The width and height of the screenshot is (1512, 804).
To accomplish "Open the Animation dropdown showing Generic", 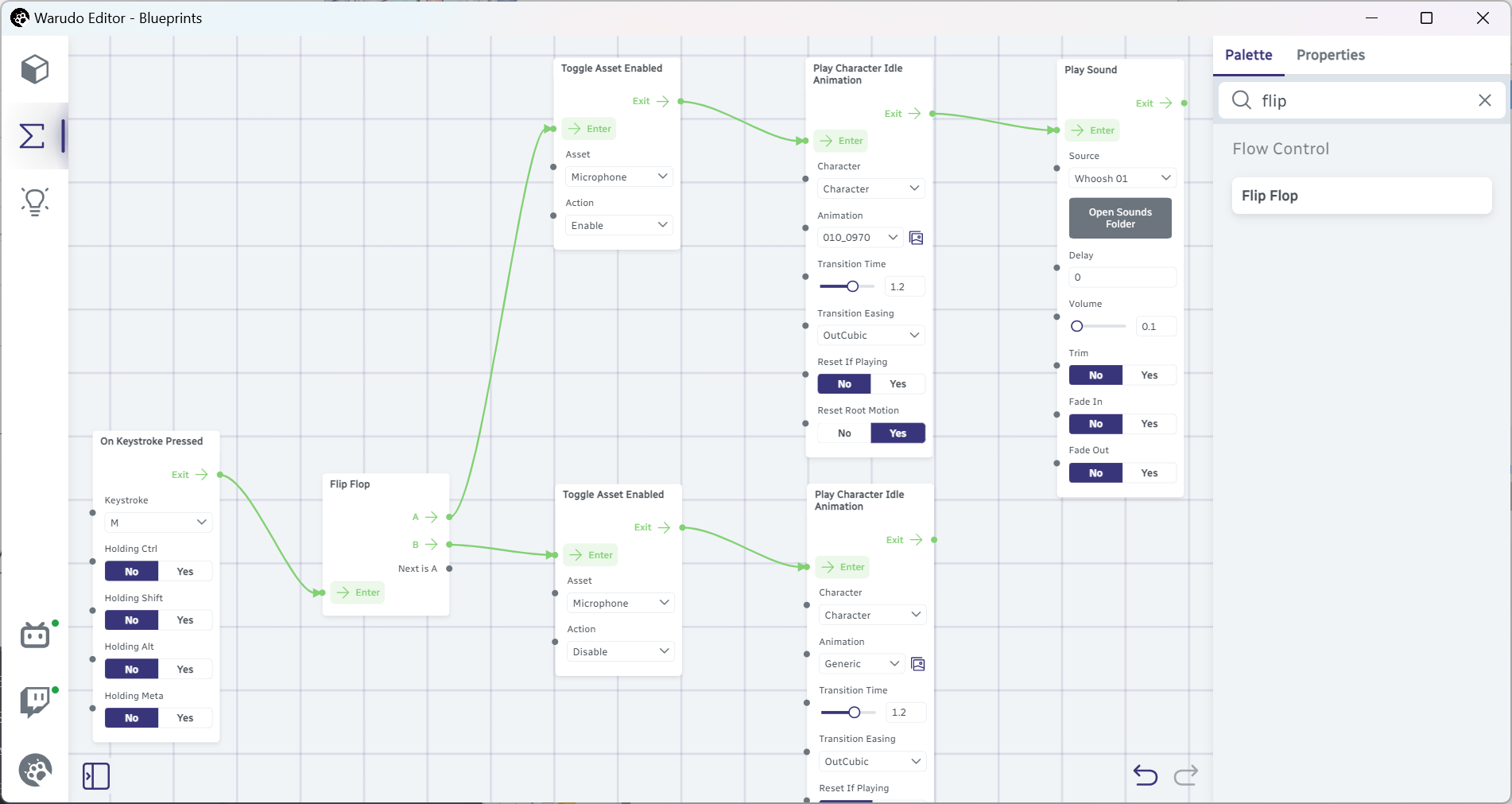I will tap(862, 664).
